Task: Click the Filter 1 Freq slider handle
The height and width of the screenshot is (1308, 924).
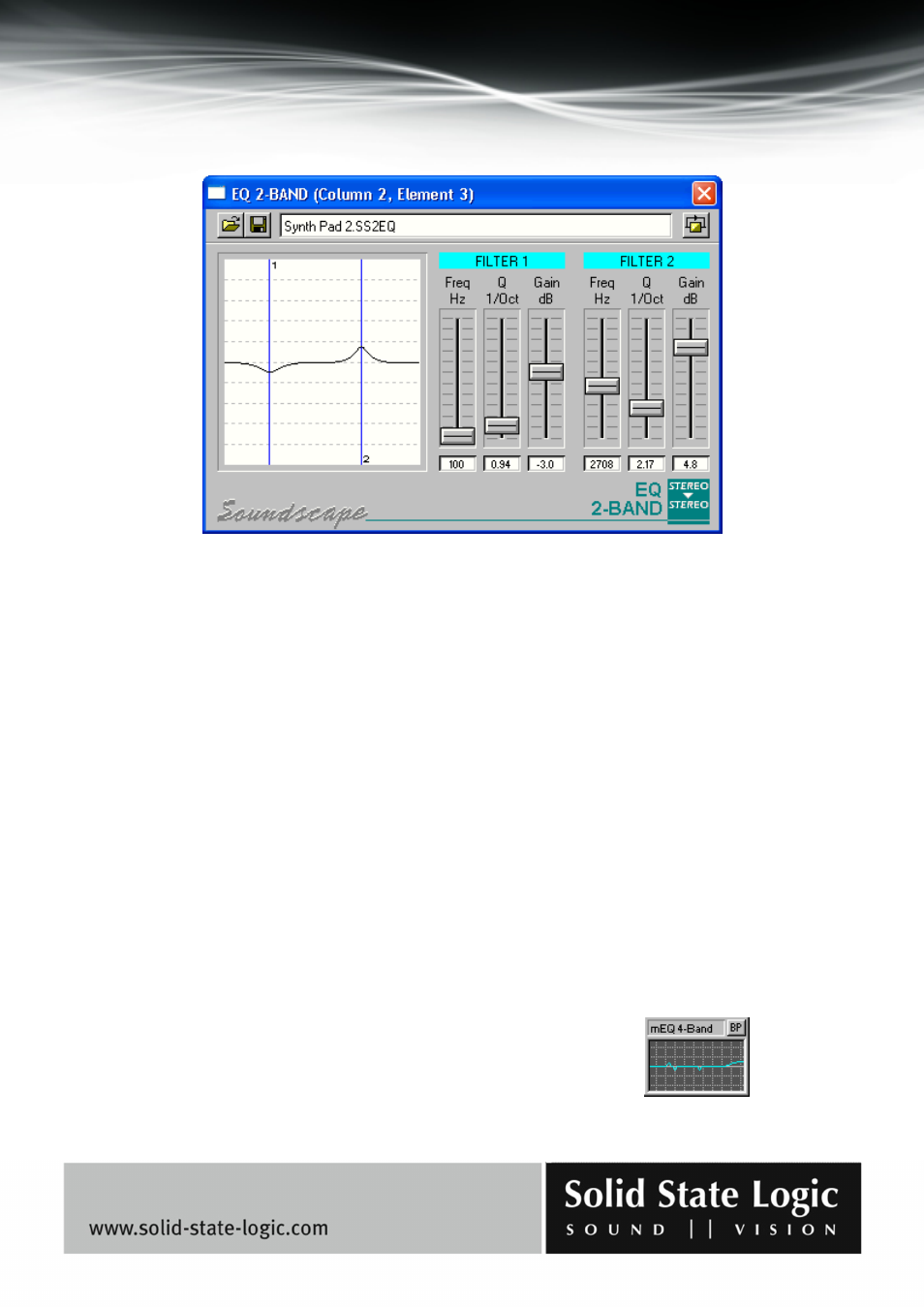Action: (457, 436)
